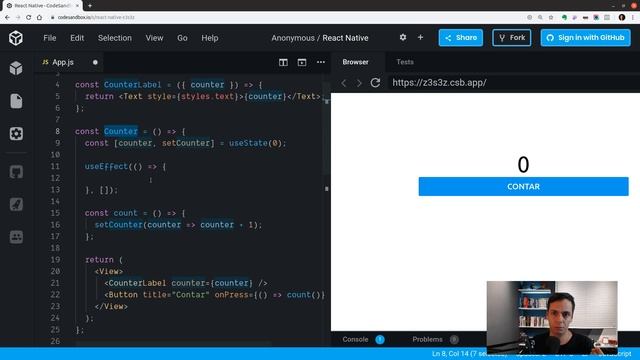640x360 pixels.
Task: Create new sandbox with plus icon
Action: pyautogui.click(x=420, y=38)
